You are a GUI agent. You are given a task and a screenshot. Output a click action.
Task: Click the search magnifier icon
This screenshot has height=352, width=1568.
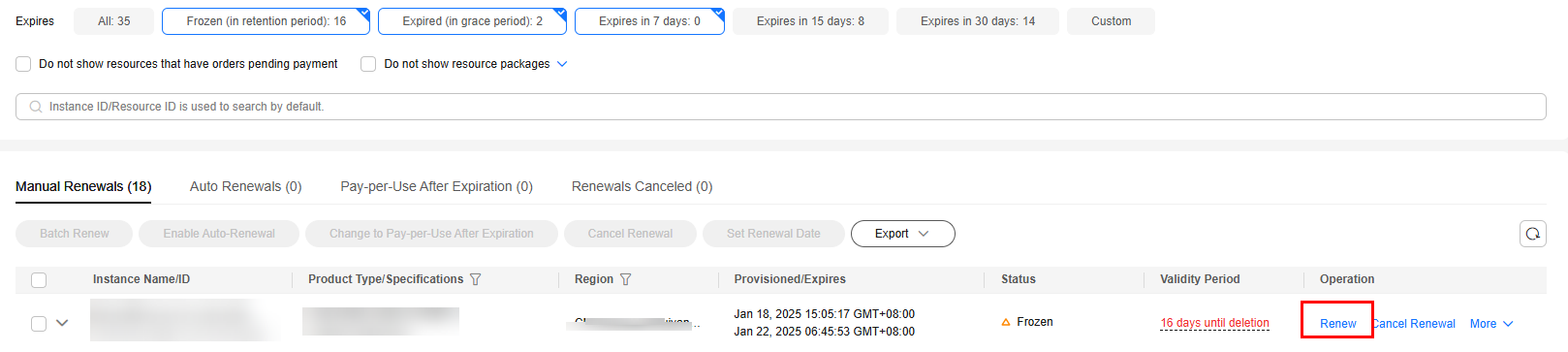36,107
